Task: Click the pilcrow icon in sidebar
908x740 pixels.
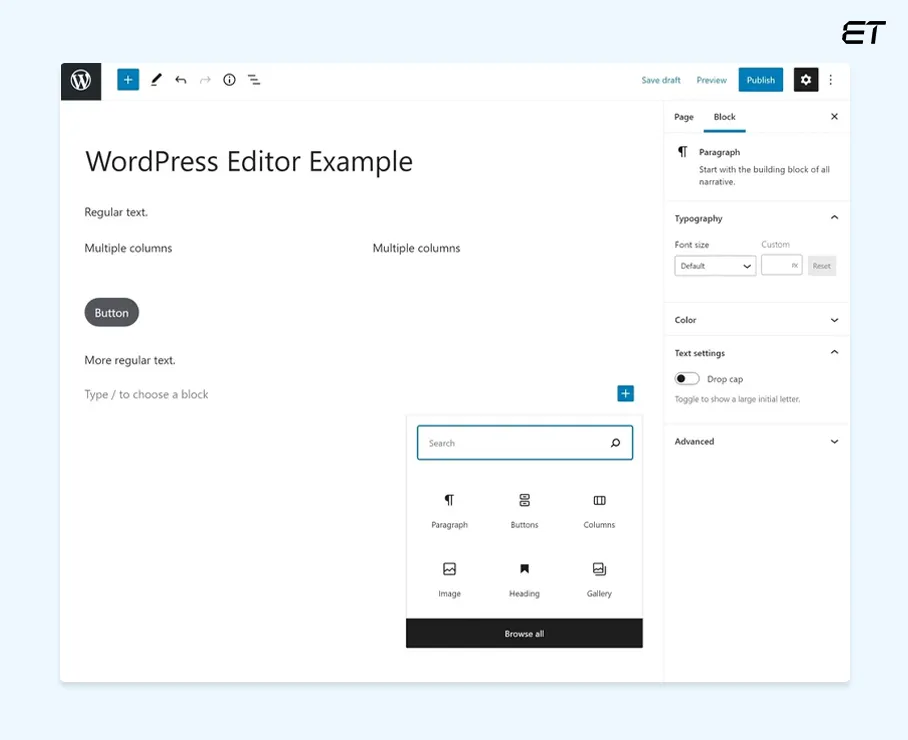Action: [683, 152]
